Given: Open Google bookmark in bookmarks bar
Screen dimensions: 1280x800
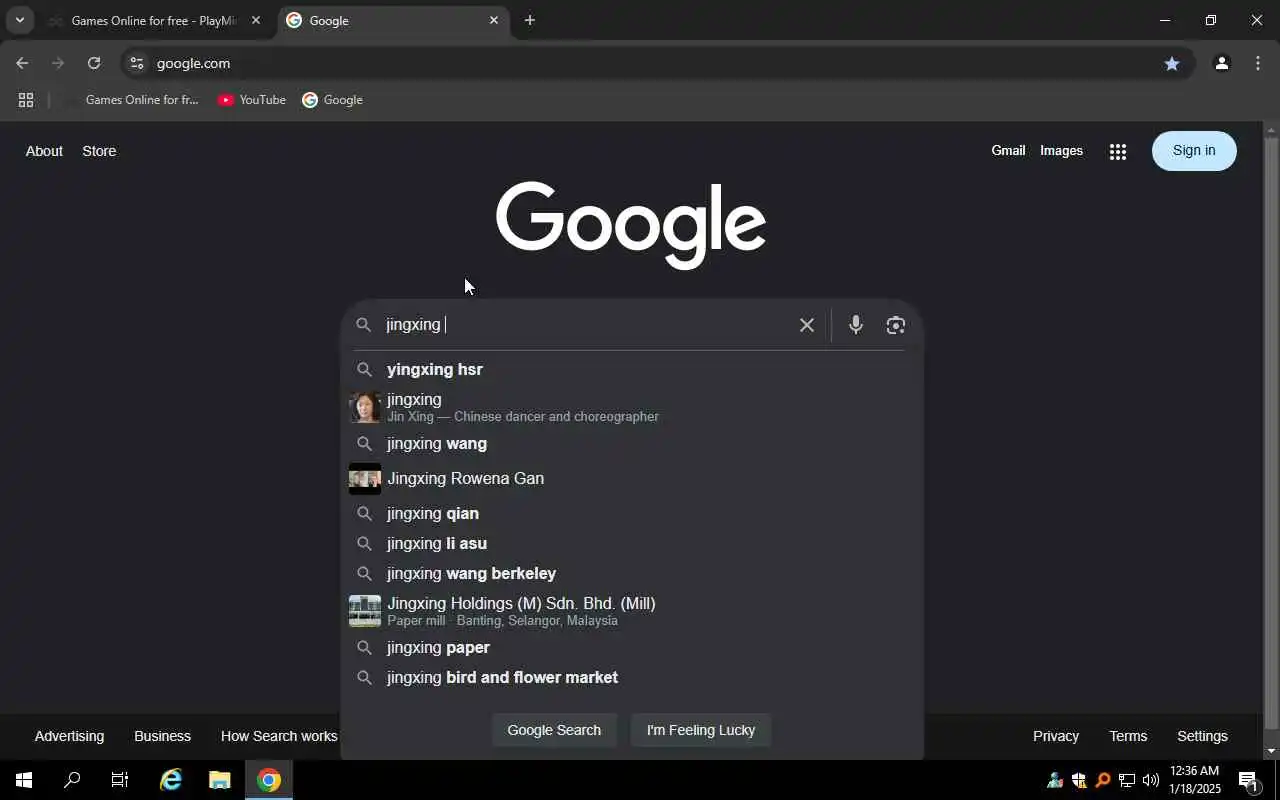Looking at the screenshot, I should click(x=333, y=100).
